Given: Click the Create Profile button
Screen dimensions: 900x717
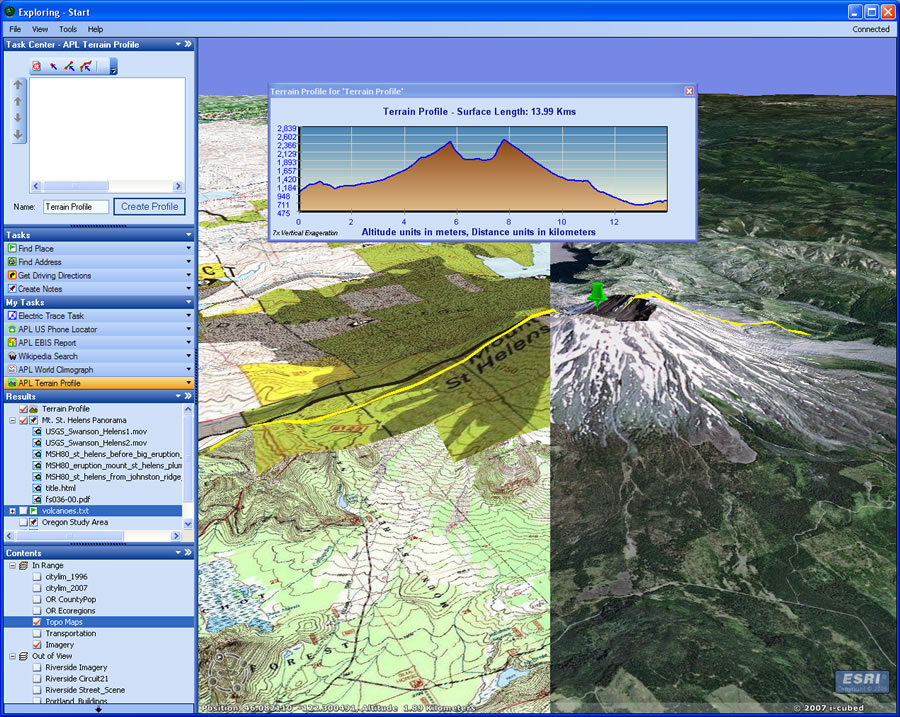Looking at the screenshot, I should (149, 207).
